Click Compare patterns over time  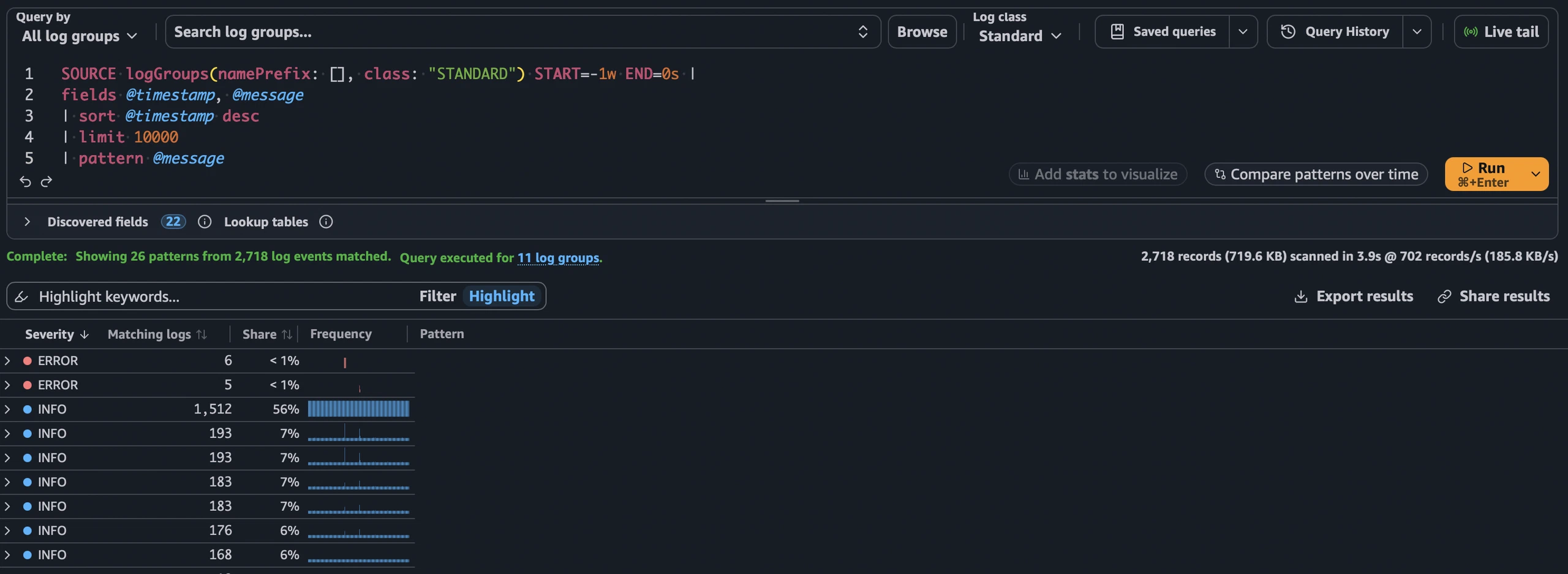(1316, 174)
